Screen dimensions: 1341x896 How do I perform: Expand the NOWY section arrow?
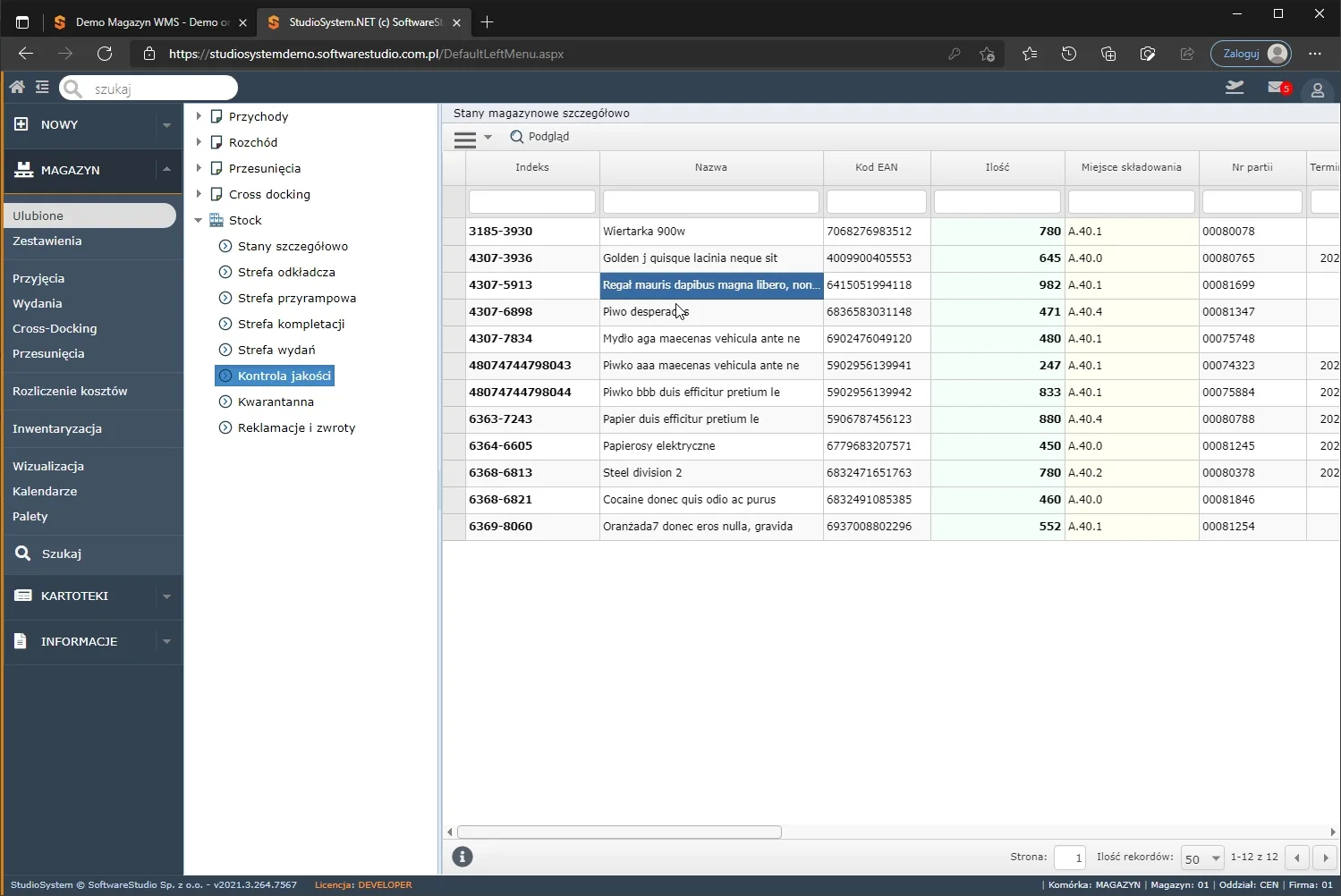point(166,125)
